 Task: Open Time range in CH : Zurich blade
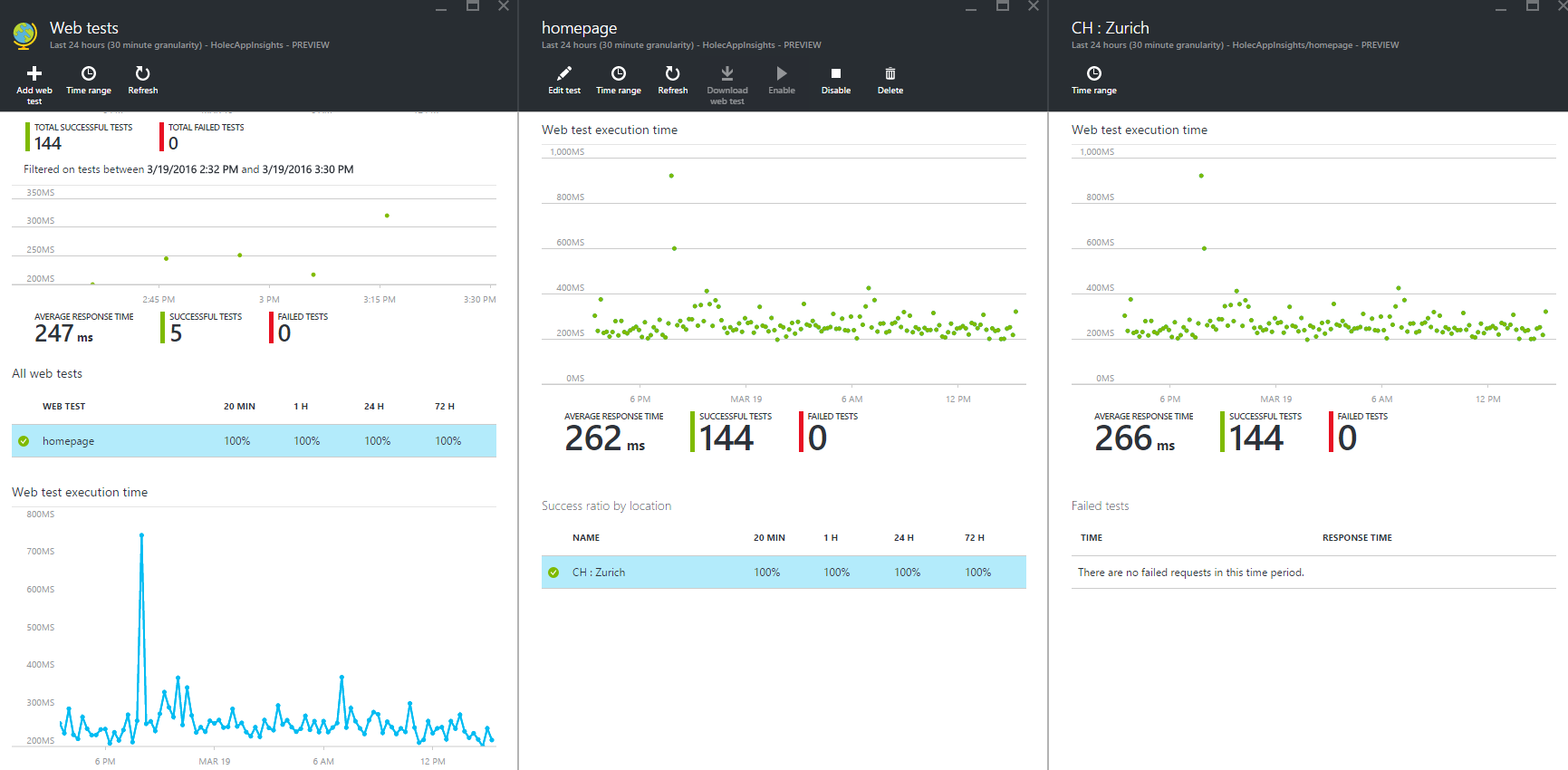[1094, 81]
